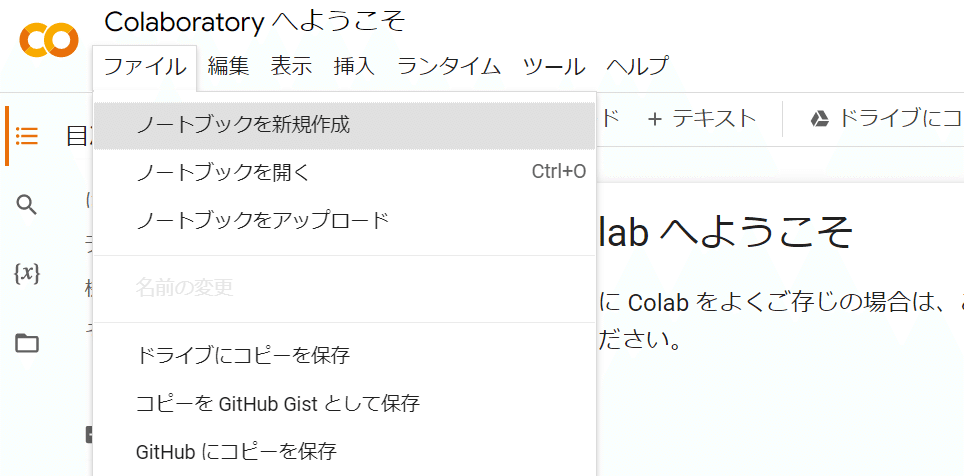The image size is (964, 476).
Task: Select ノートブックをアップロード menu entry
Action: tap(262, 220)
